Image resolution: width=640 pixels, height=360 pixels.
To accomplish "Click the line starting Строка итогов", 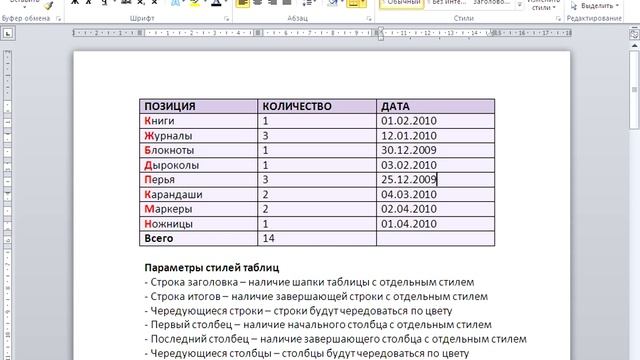I will tap(316, 296).
